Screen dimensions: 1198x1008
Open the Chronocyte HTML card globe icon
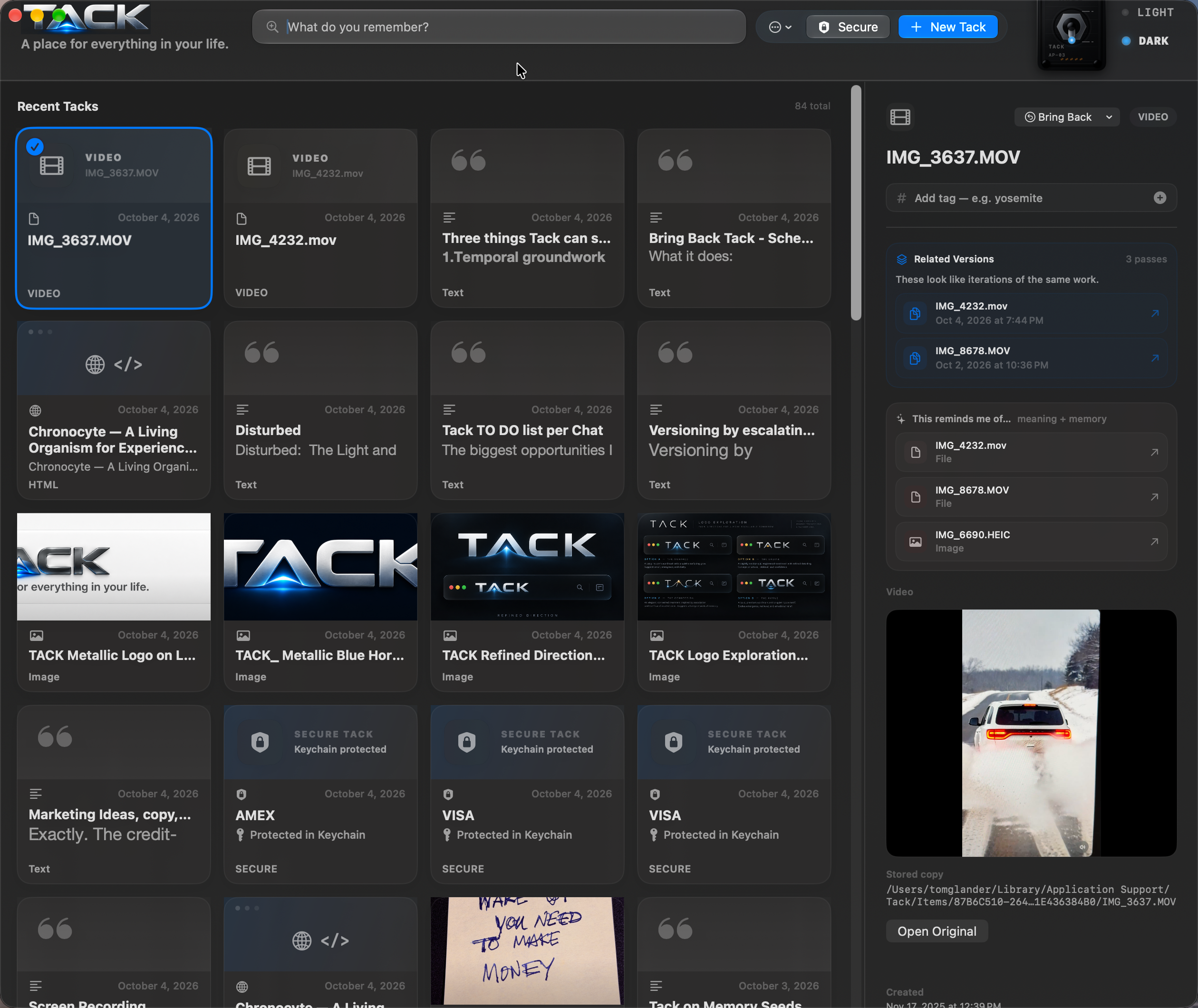pyautogui.click(x=95, y=365)
